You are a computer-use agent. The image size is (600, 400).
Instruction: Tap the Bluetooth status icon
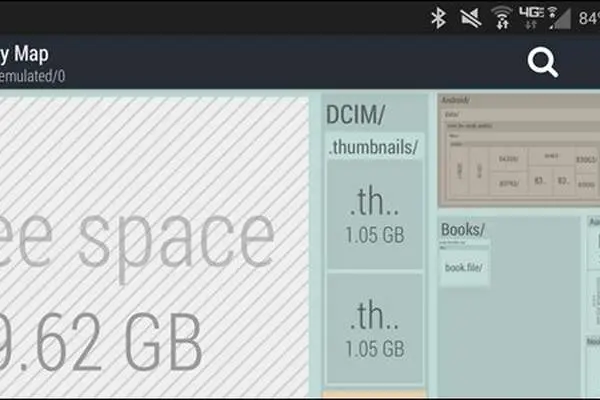click(x=439, y=17)
